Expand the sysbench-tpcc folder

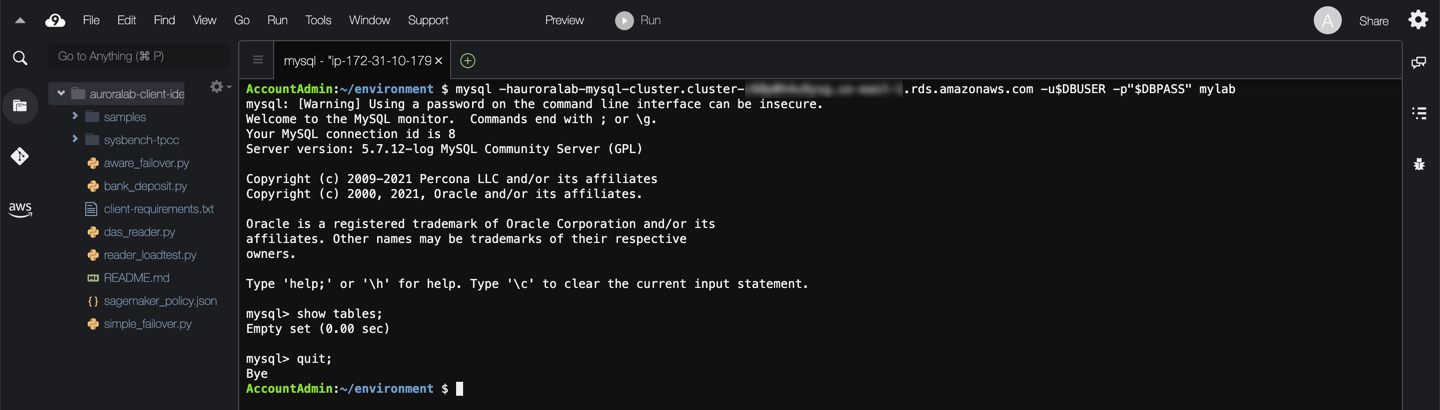coord(75,140)
